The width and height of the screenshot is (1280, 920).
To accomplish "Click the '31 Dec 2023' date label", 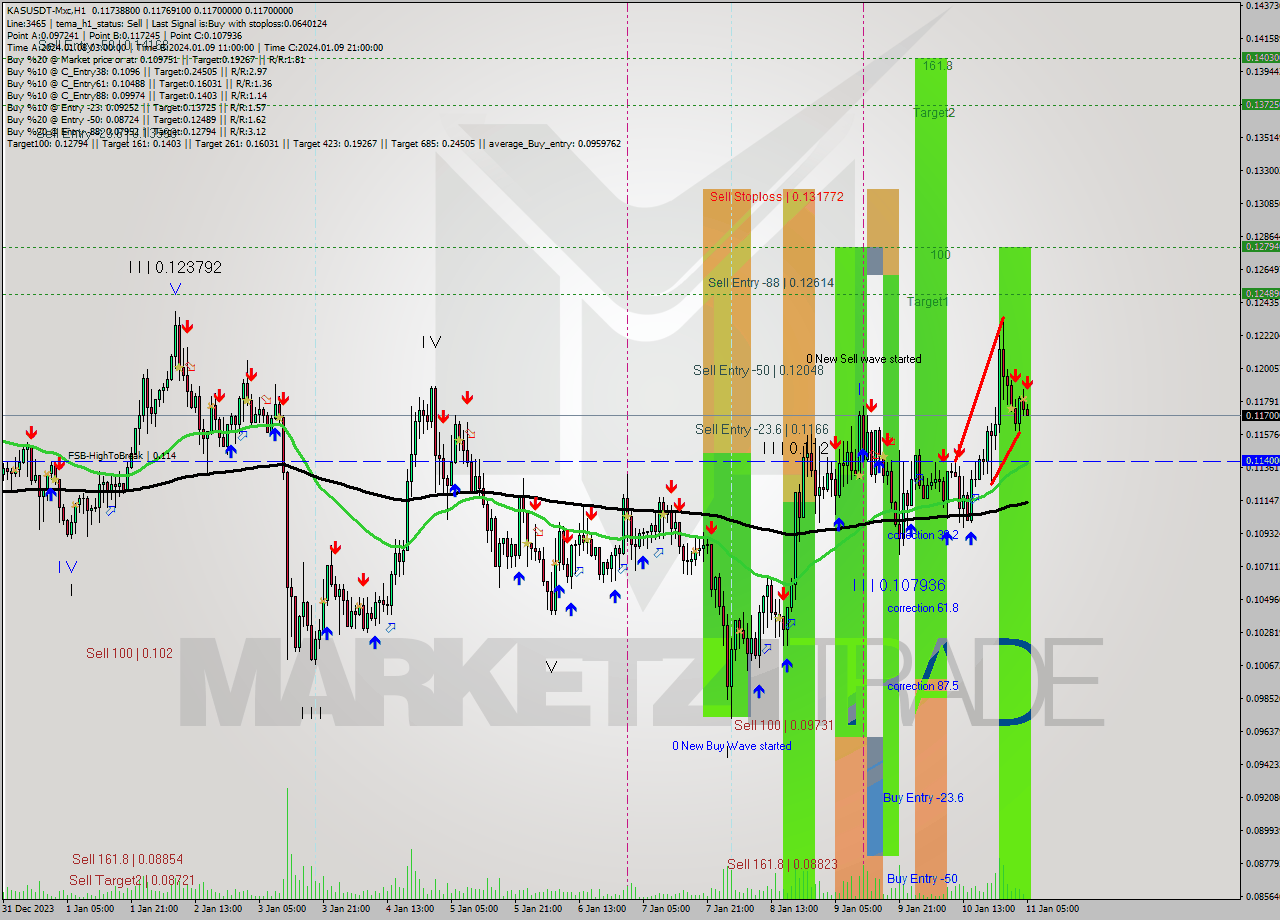I will tap(28, 909).
